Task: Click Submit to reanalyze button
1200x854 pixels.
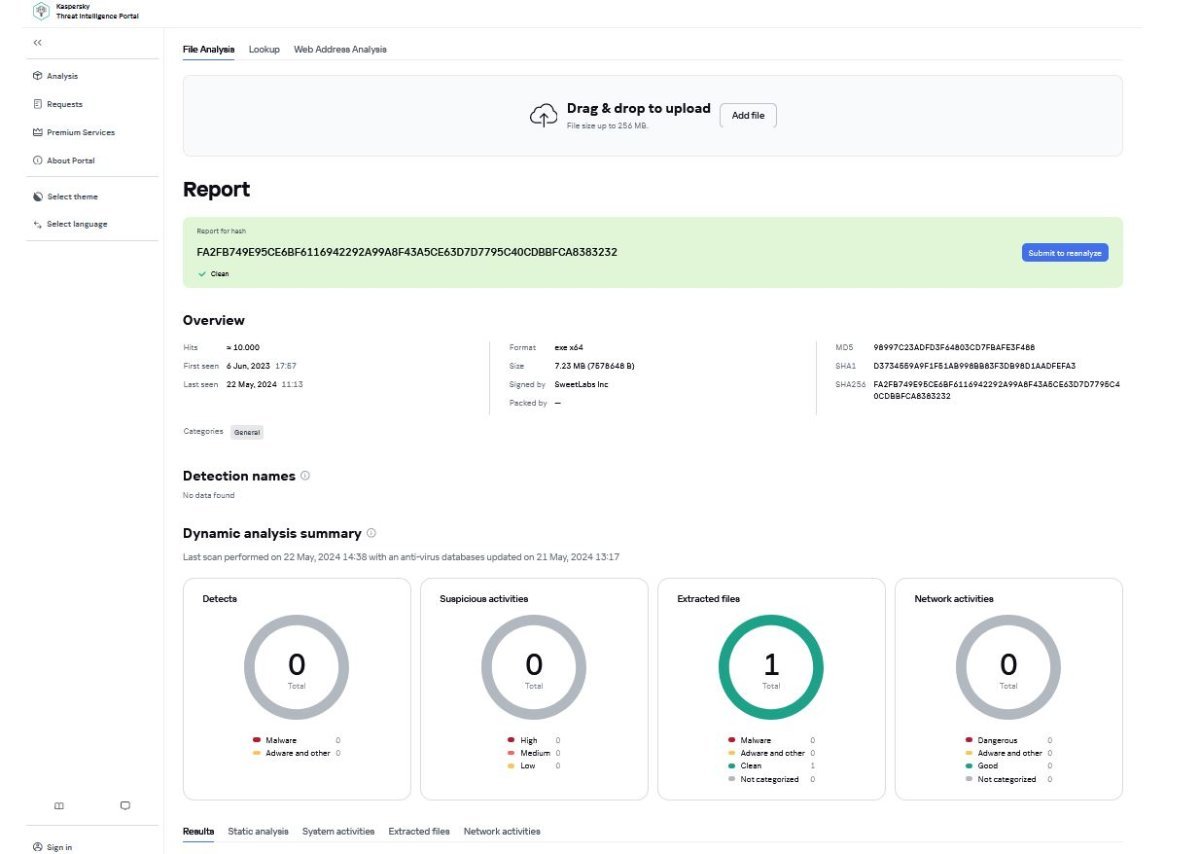Action: (1064, 253)
